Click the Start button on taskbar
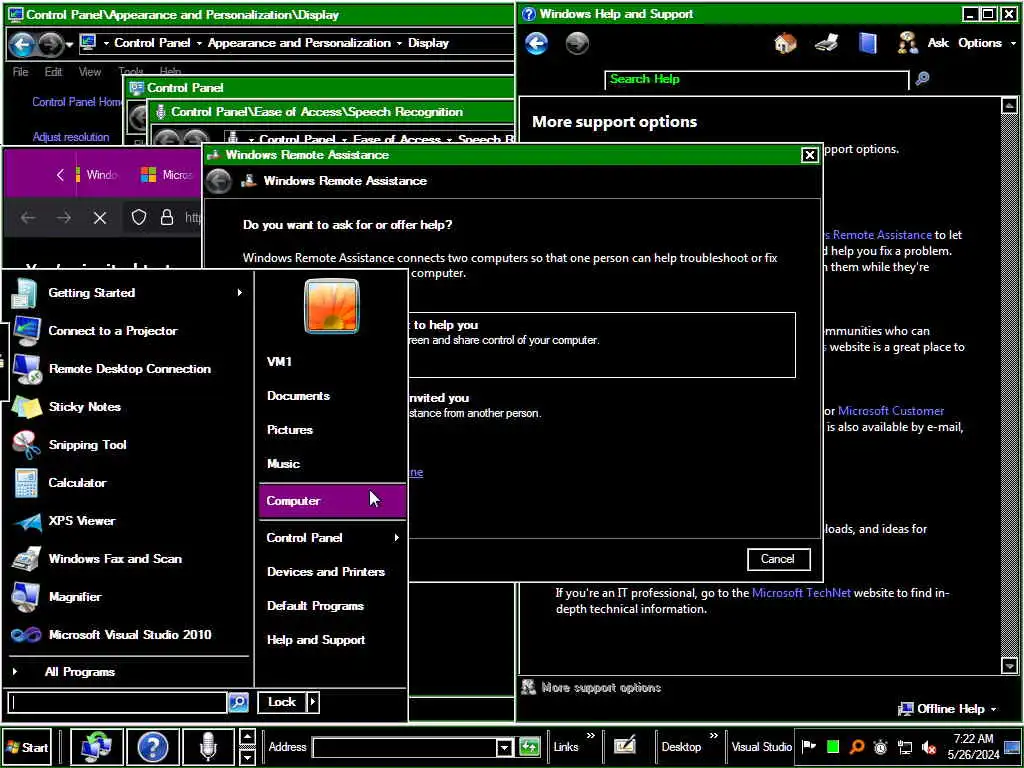The height and width of the screenshot is (768, 1024). tap(27, 747)
